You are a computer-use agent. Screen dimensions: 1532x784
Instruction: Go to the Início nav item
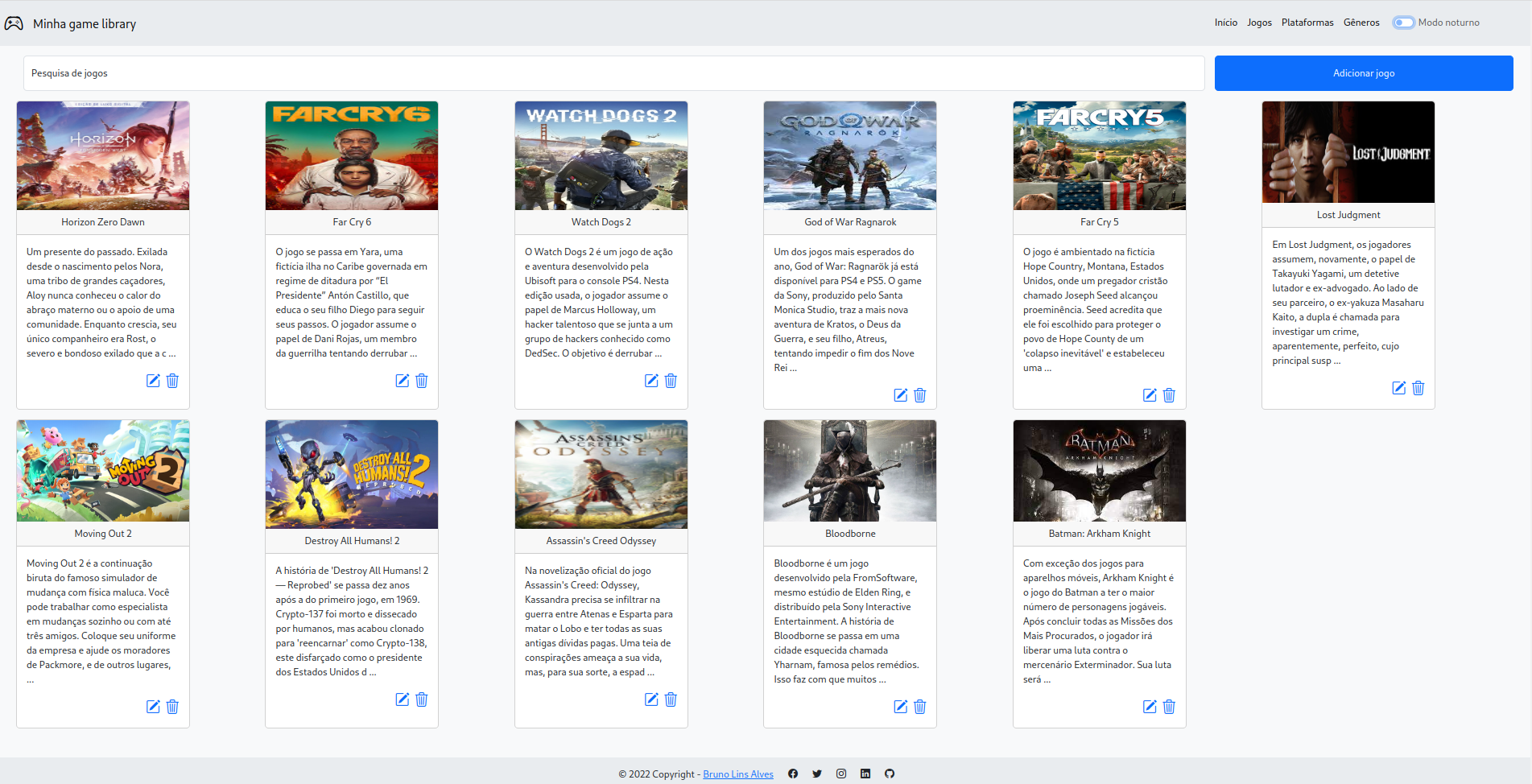pos(1226,23)
